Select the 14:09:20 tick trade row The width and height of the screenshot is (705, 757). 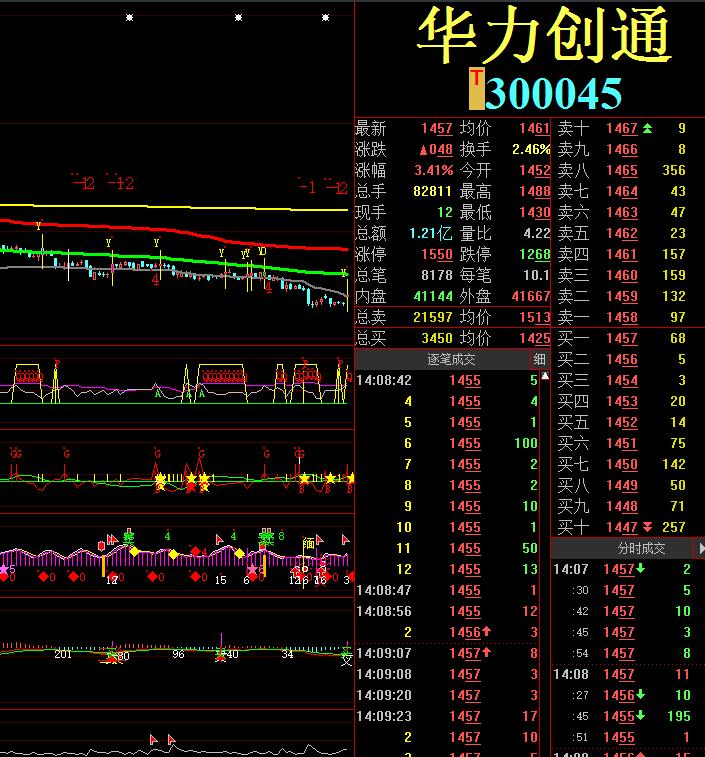(447, 695)
